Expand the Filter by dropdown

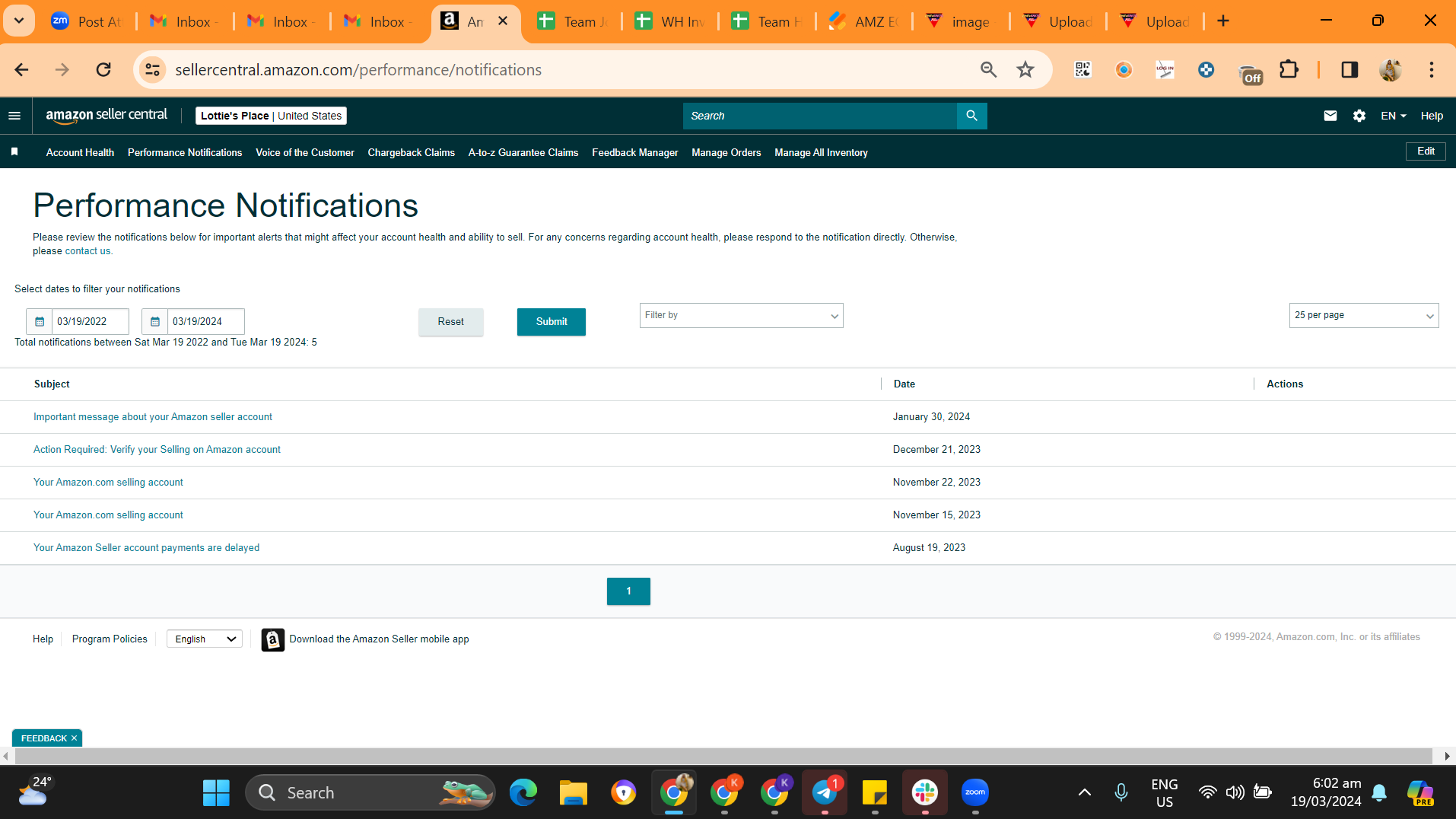(741, 315)
